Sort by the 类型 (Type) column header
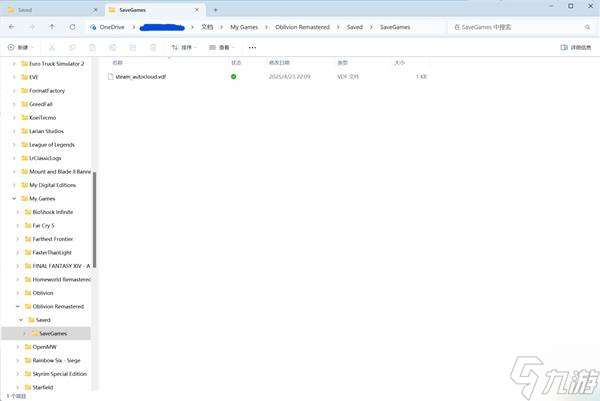 coord(342,62)
